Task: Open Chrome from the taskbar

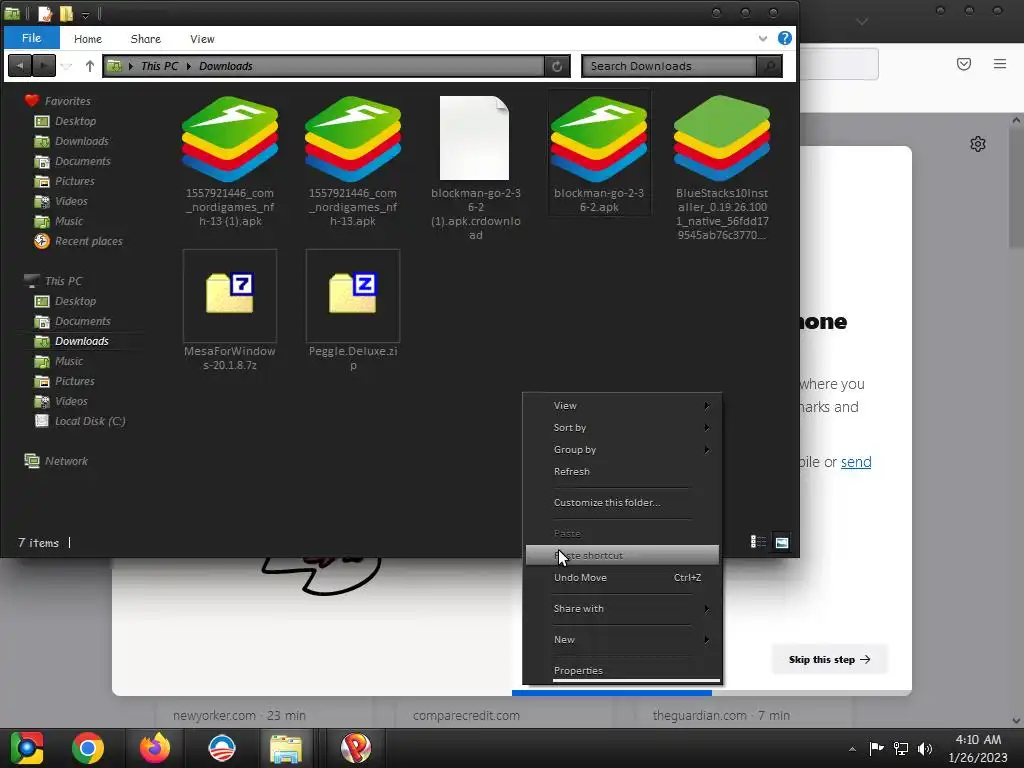Action: click(x=88, y=748)
